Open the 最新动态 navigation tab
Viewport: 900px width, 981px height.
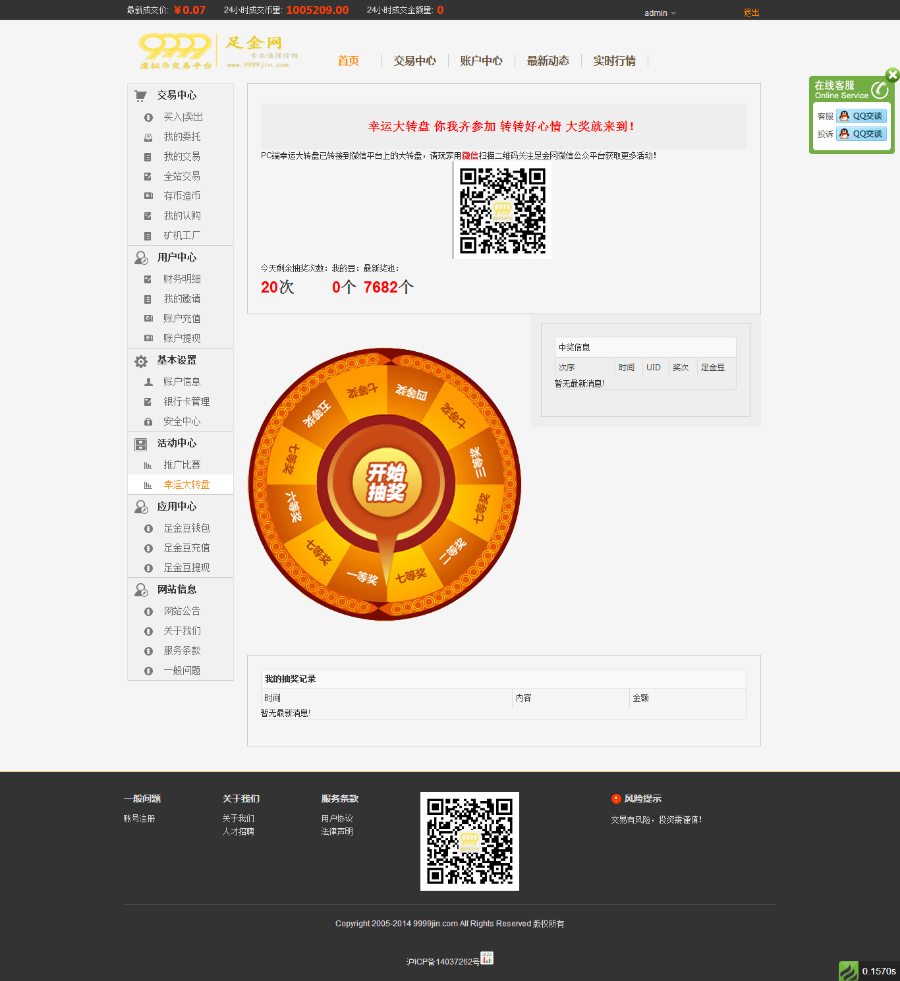pyautogui.click(x=548, y=61)
